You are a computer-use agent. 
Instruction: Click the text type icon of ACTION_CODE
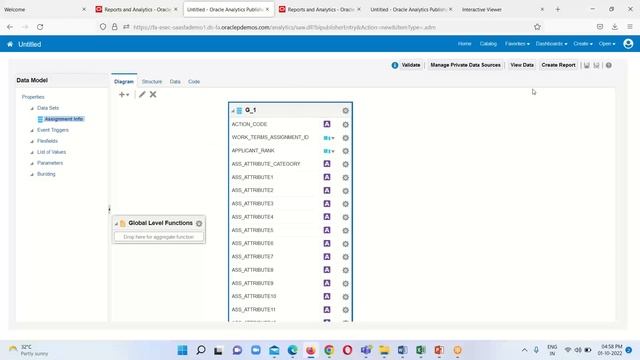[327, 124]
